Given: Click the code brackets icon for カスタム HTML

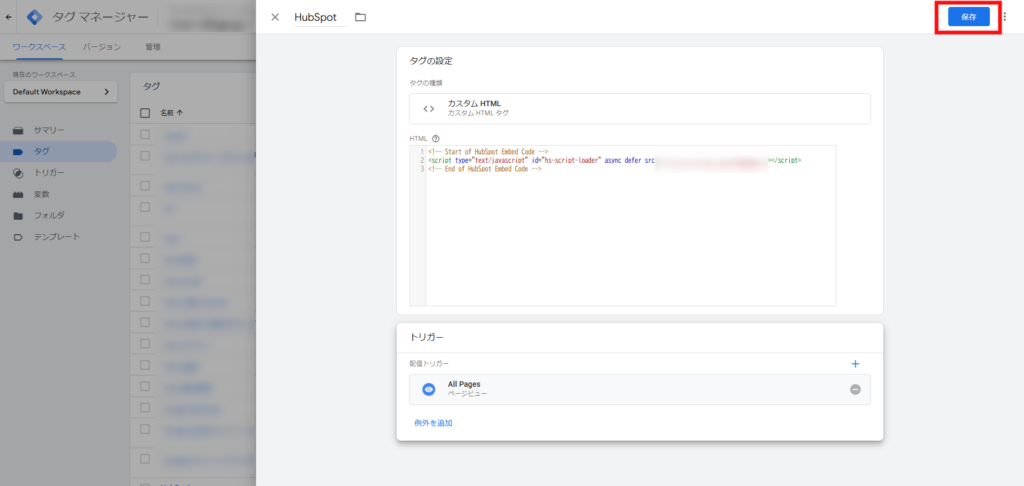Looking at the screenshot, I should (428, 108).
